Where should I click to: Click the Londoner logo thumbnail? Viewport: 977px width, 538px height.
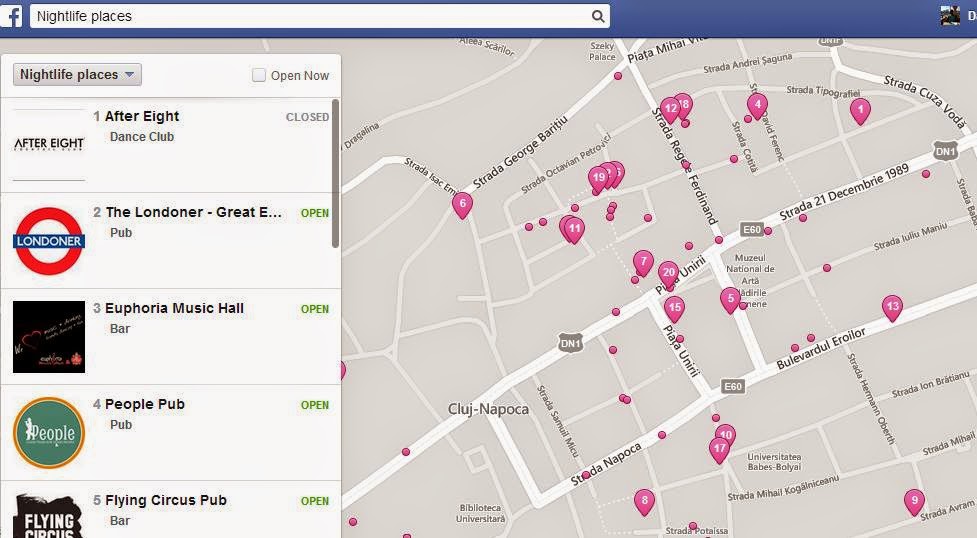[49, 241]
